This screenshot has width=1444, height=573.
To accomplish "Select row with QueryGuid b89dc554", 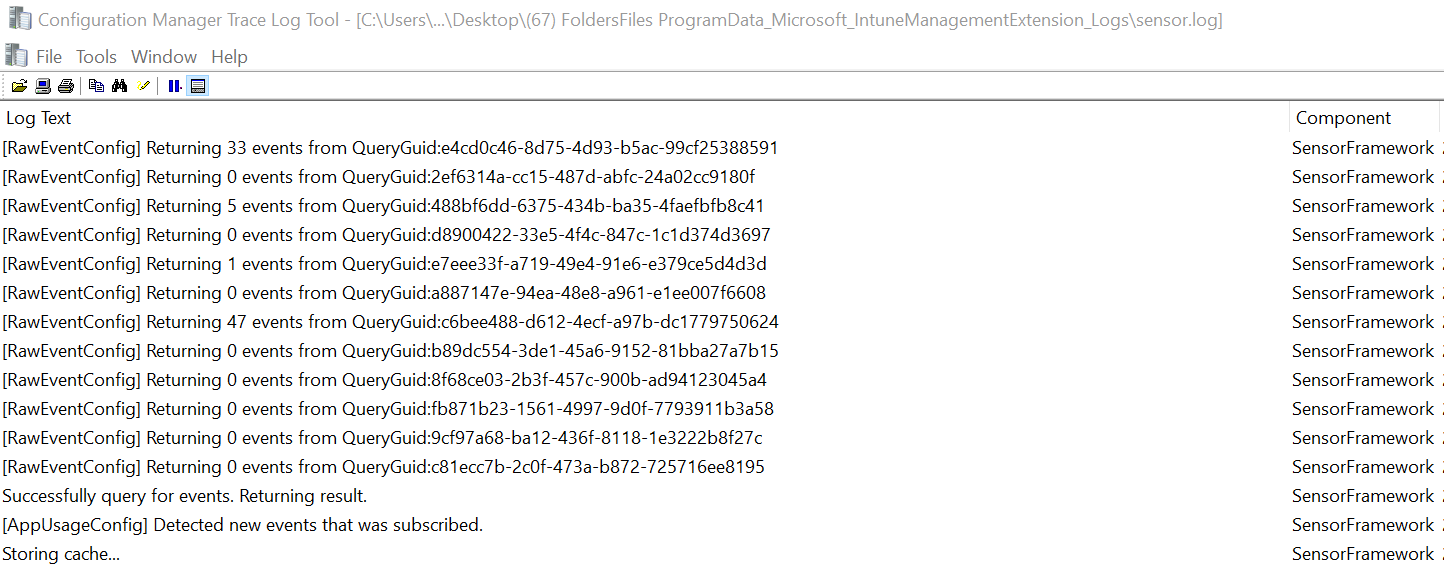I will [722, 351].
